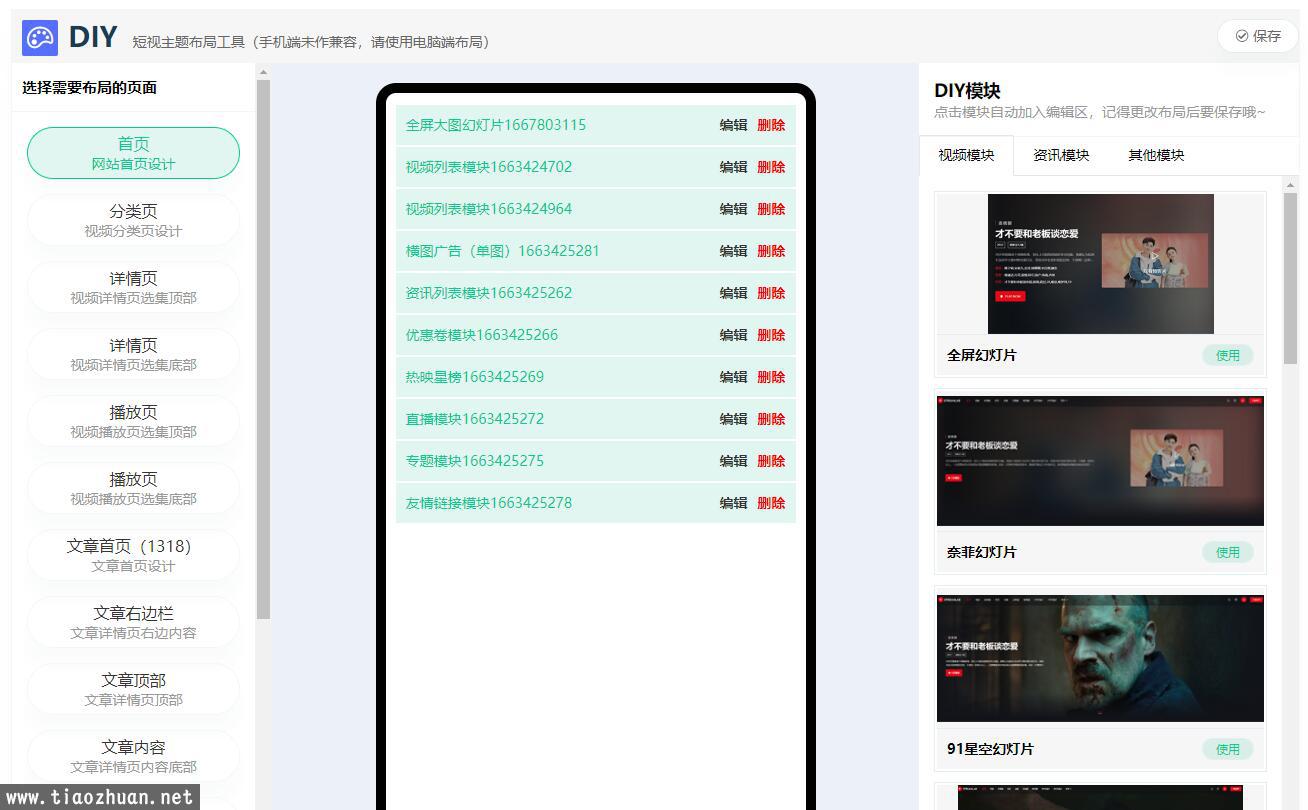
Task: Click the 全屏幻灯片 preview thumbnail
Action: [1100, 264]
